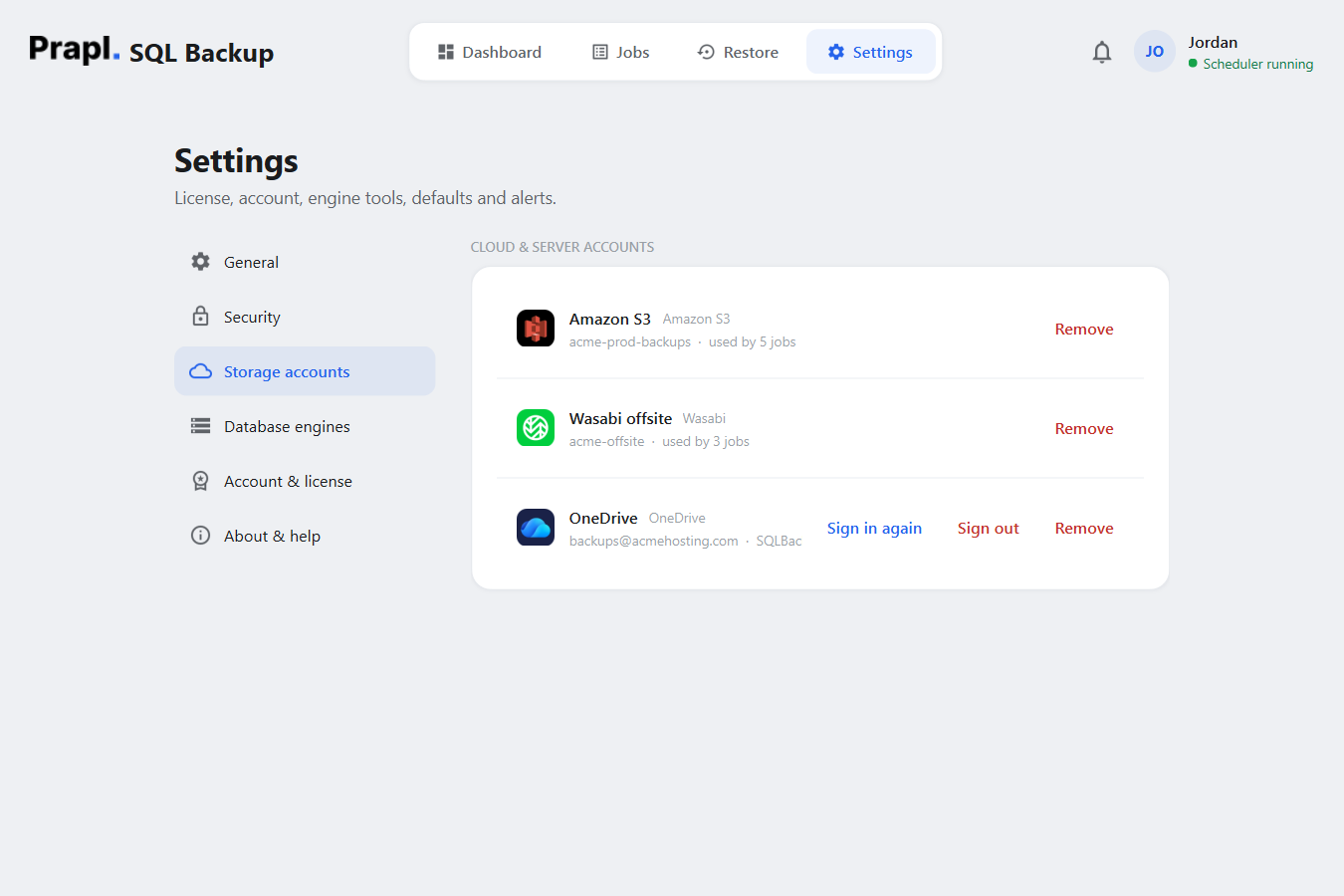This screenshot has height=896, width=1344.
Task: Open the notifications bell
Action: [1101, 52]
